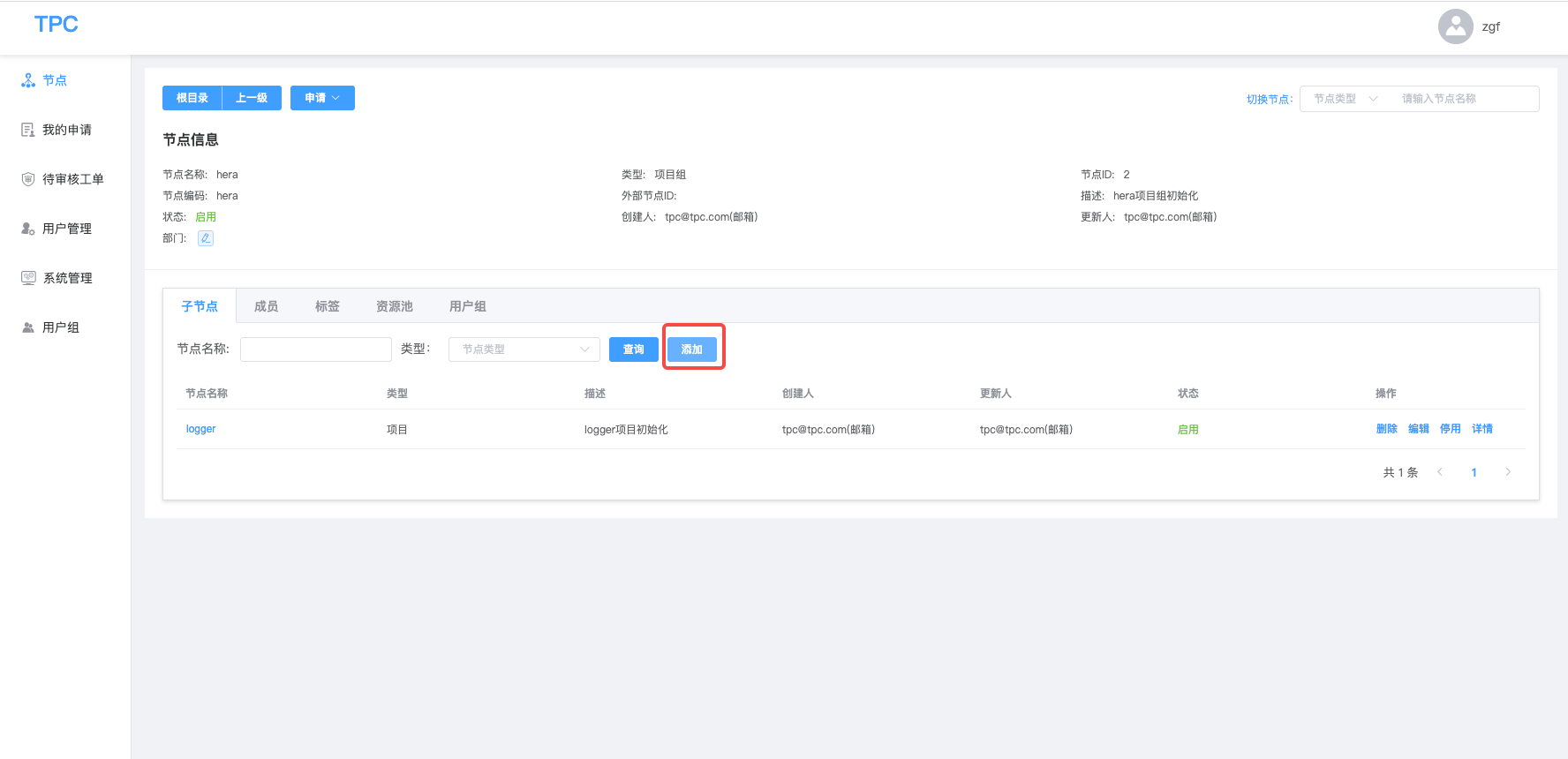
Task: Click the 用户管理 sidebar icon
Action: [x=28, y=229]
